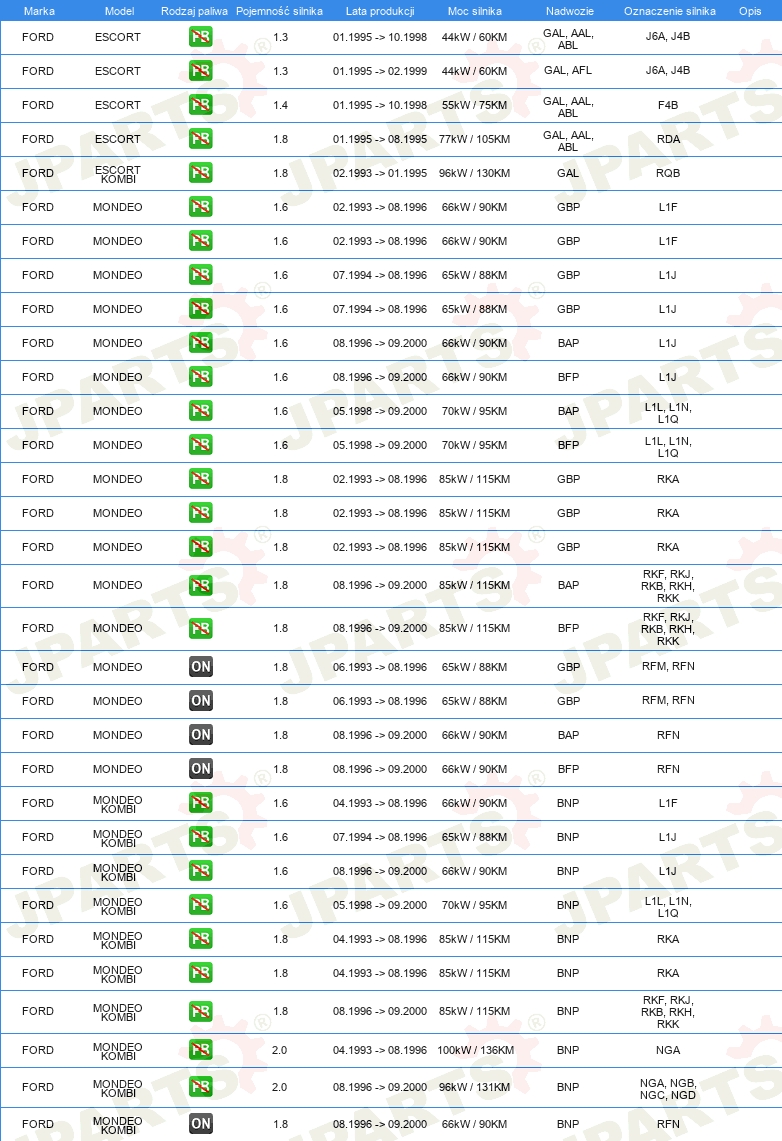Click petrol icon in Mondeo 1.6 BFP L1J row
Screen dimensions: 782x1141
(201, 377)
